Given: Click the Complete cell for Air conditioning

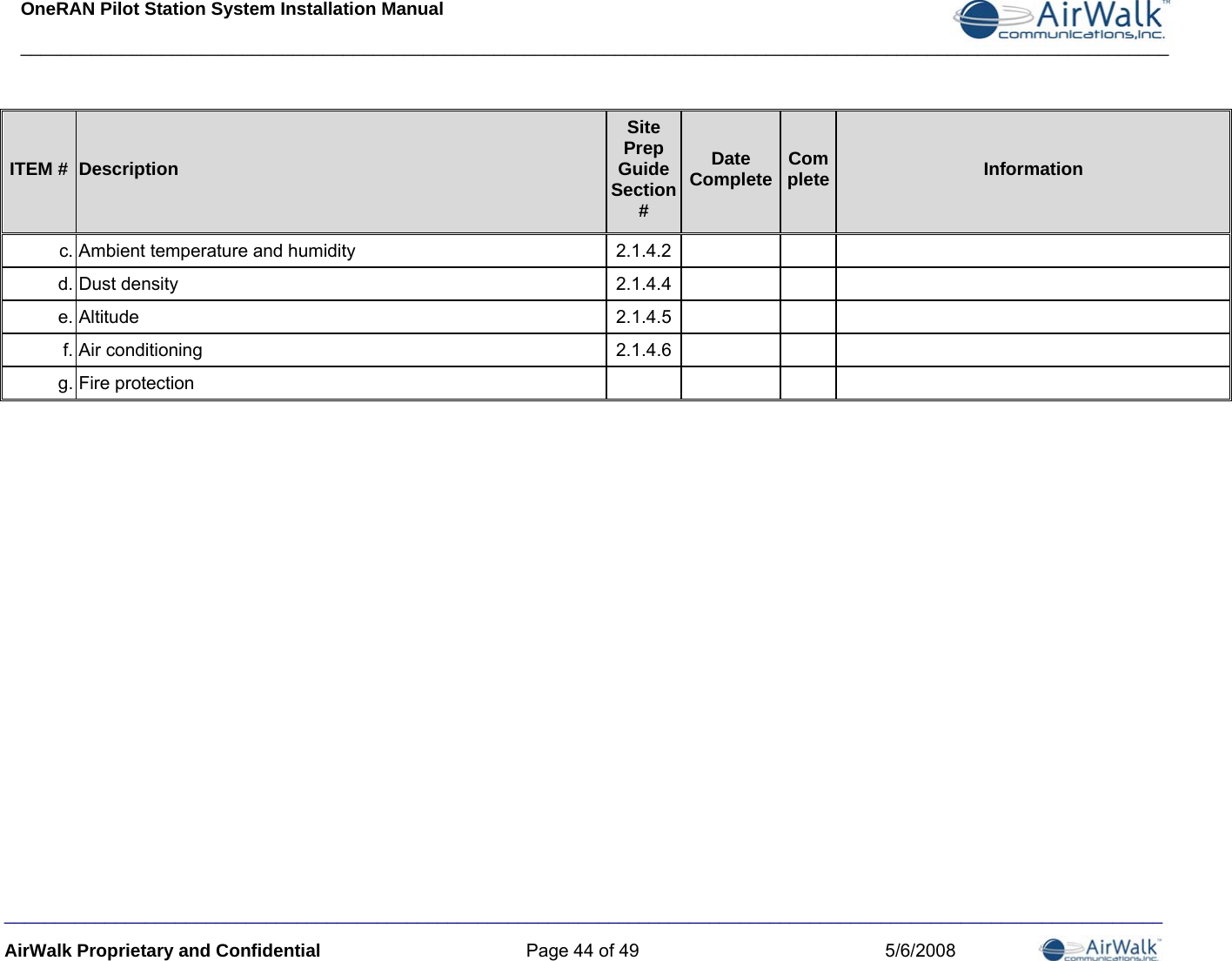Looking at the screenshot, I should [x=808, y=350].
